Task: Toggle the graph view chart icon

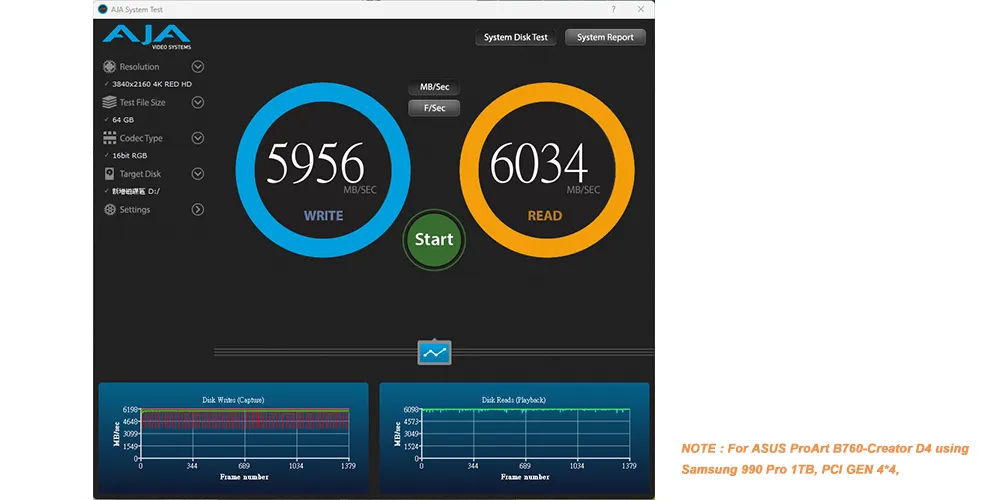Action: pos(434,353)
